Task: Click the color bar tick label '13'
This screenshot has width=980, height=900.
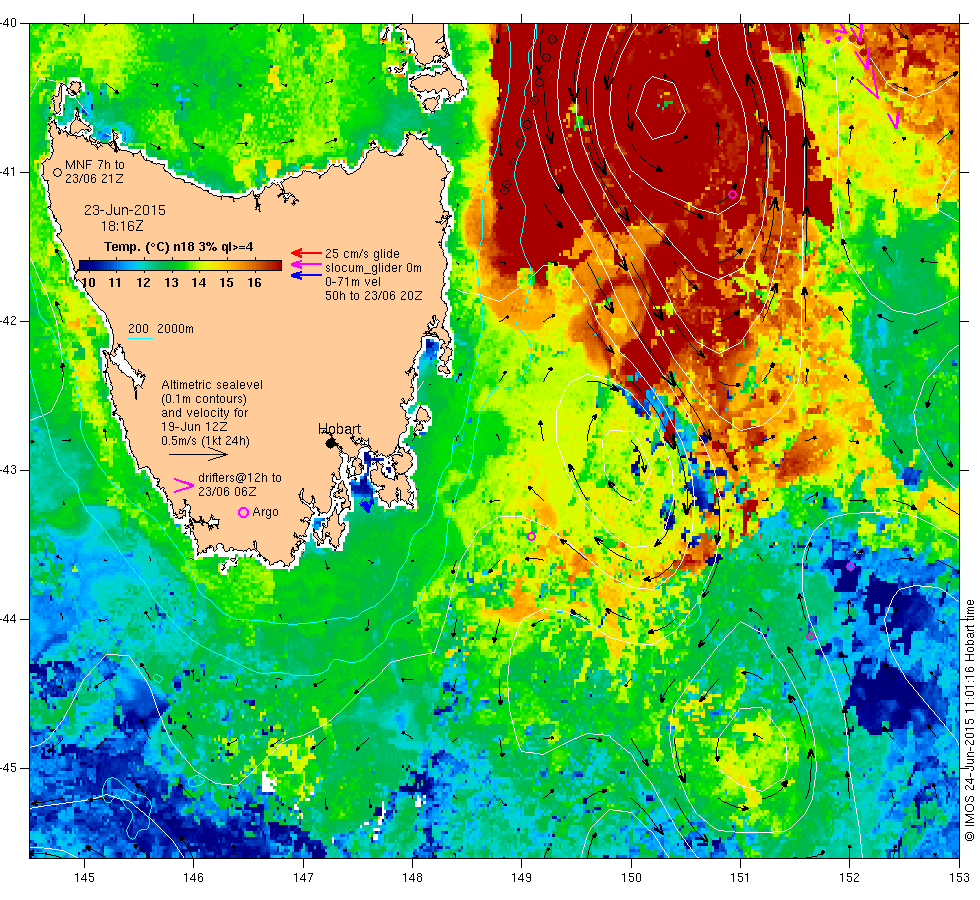Action: [x=171, y=282]
